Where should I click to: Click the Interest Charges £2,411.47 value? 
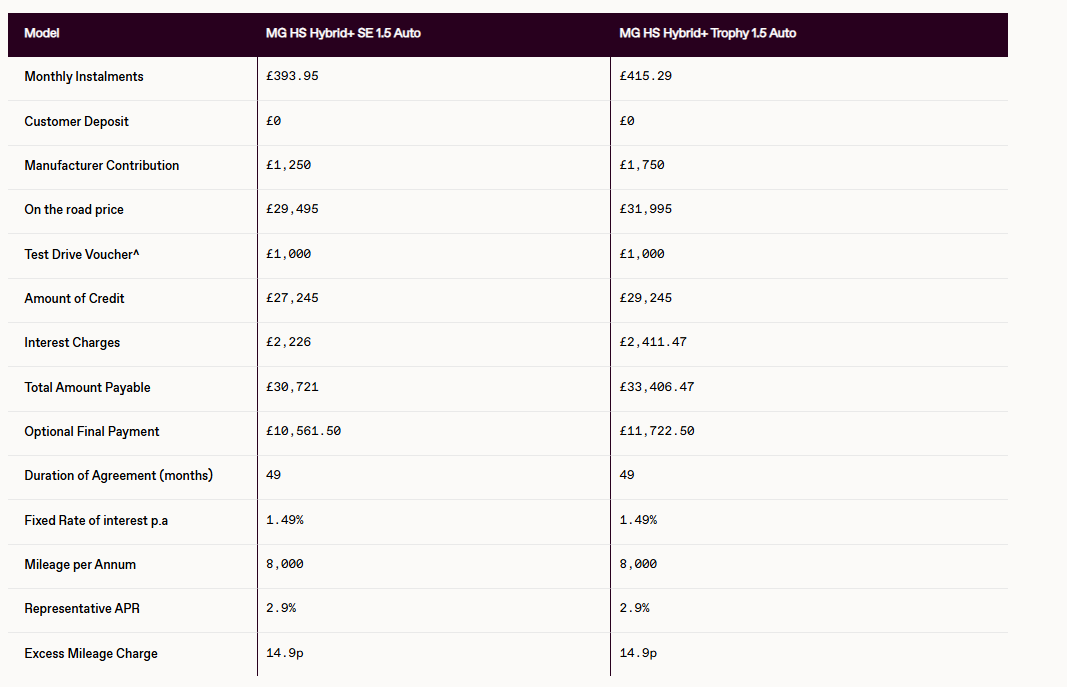(653, 342)
